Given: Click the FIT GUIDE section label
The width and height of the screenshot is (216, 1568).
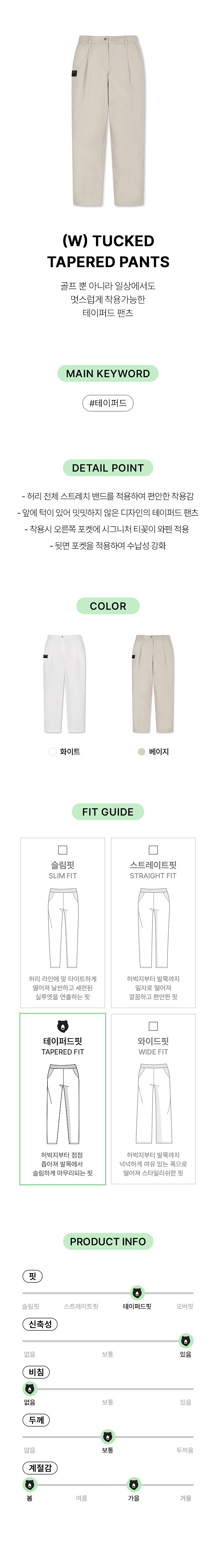Looking at the screenshot, I should tap(108, 811).
